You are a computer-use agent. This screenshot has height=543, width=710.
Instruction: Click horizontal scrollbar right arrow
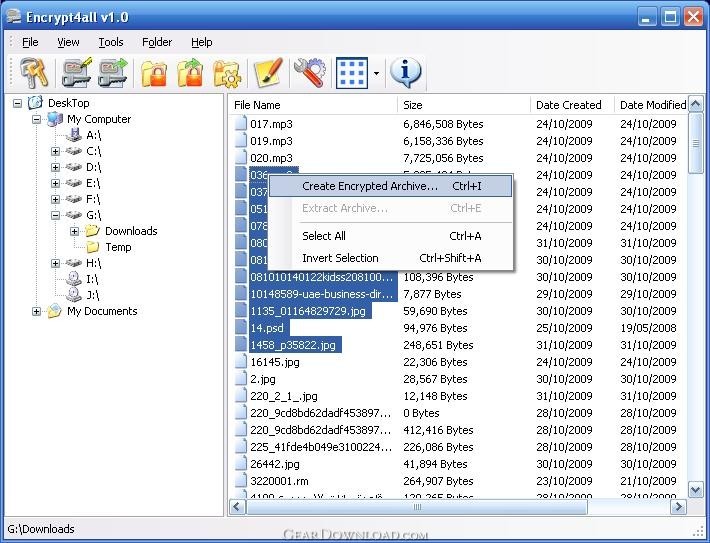(x=678, y=507)
